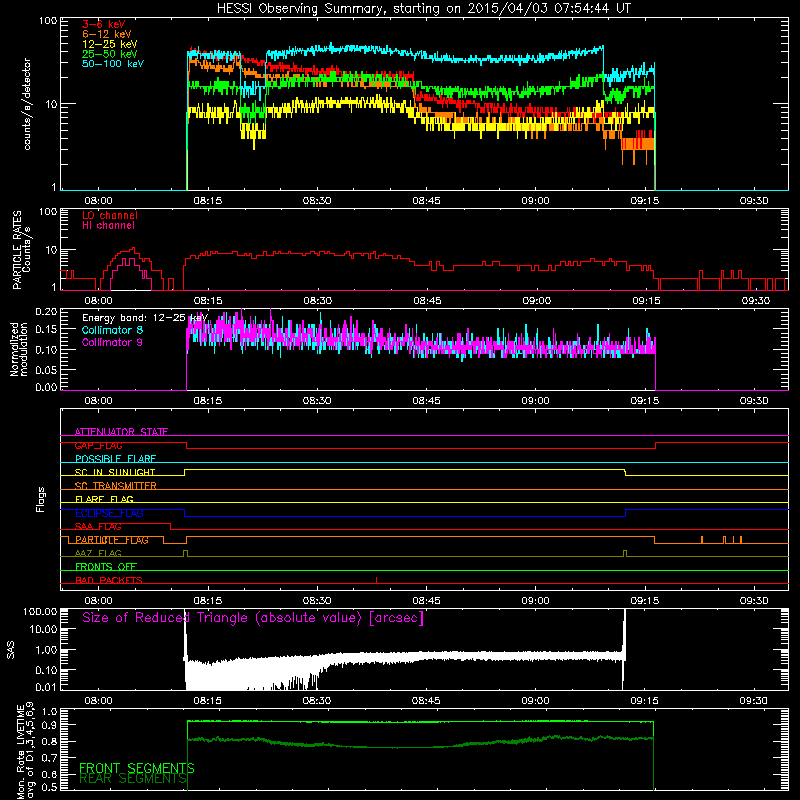
Task: Click the BAD_PACKETS spike marker near 08:38
Action: (377, 580)
